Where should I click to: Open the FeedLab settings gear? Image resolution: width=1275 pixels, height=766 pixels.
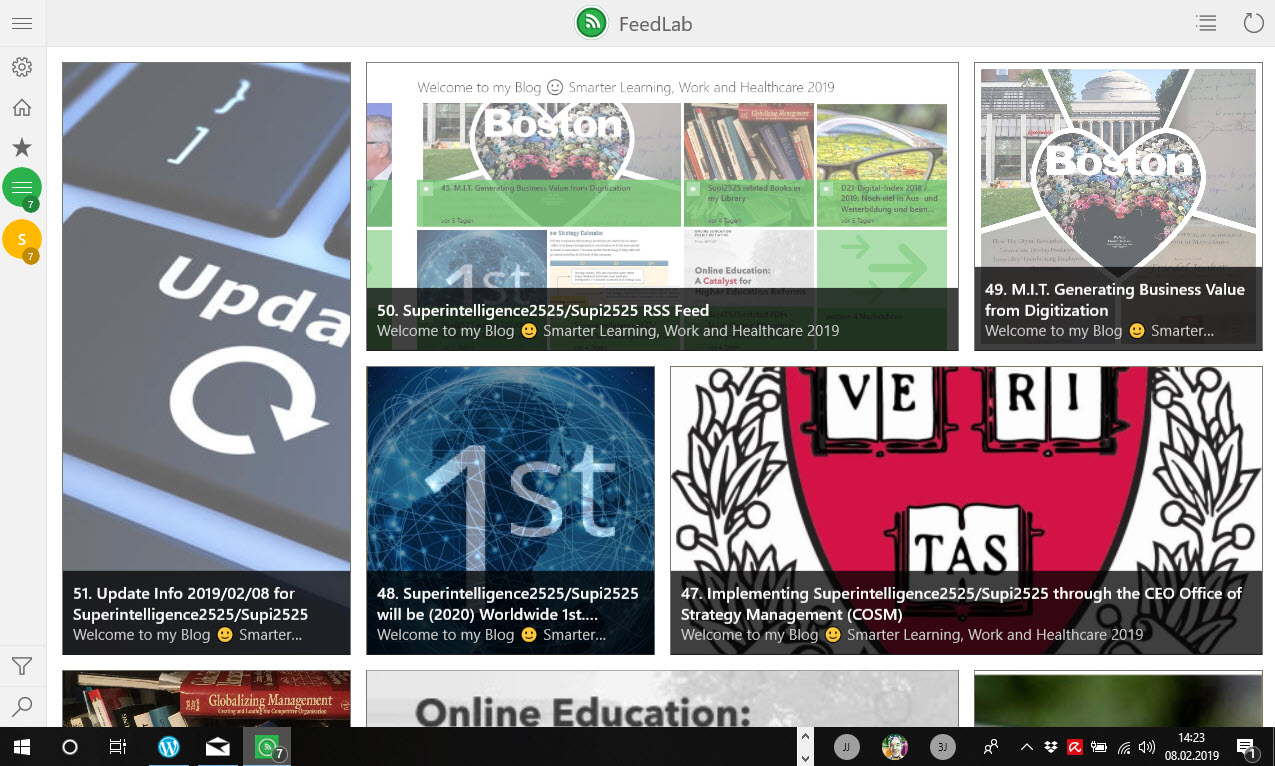coord(22,67)
